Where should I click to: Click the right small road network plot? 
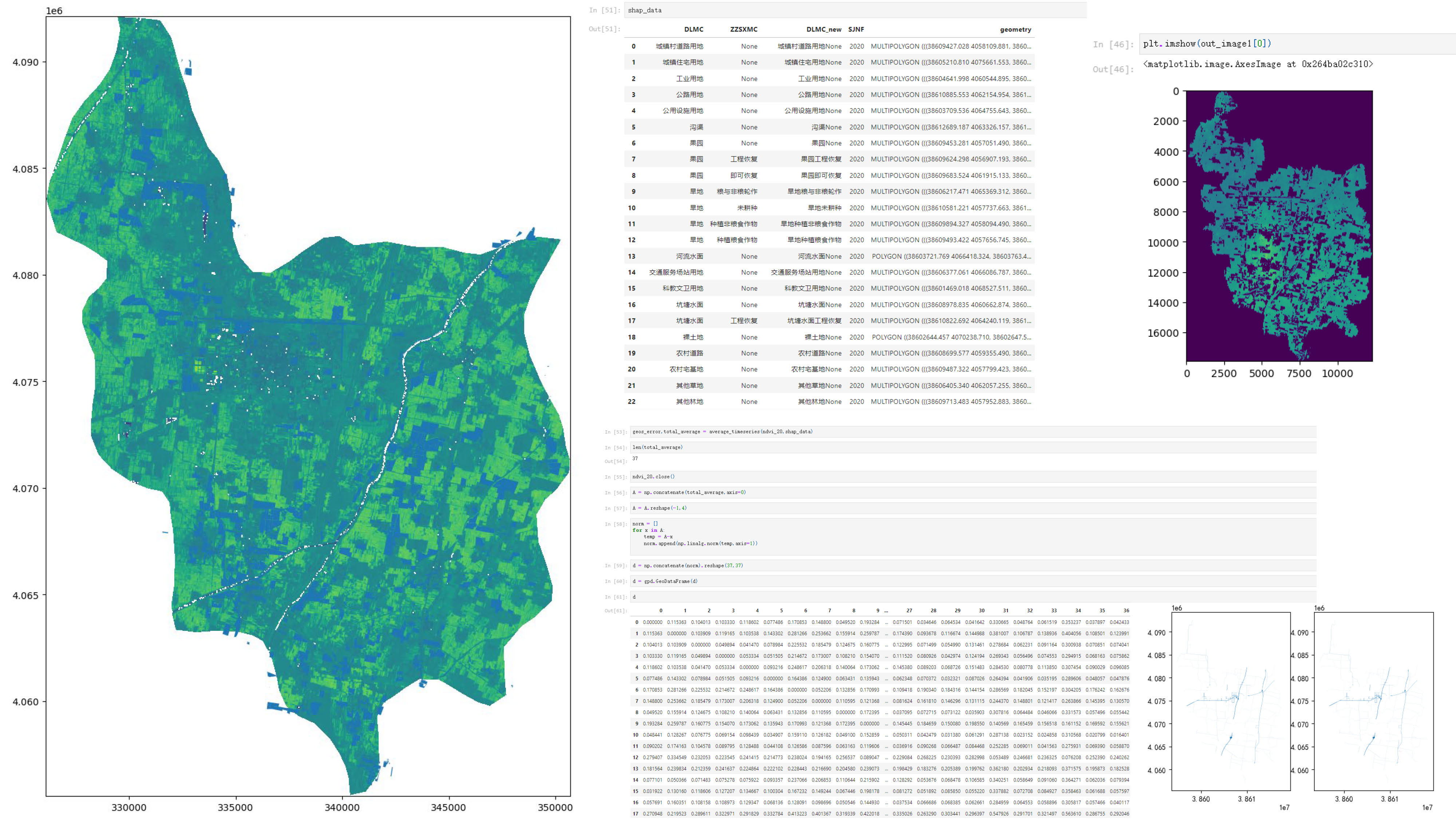point(1373,701)
